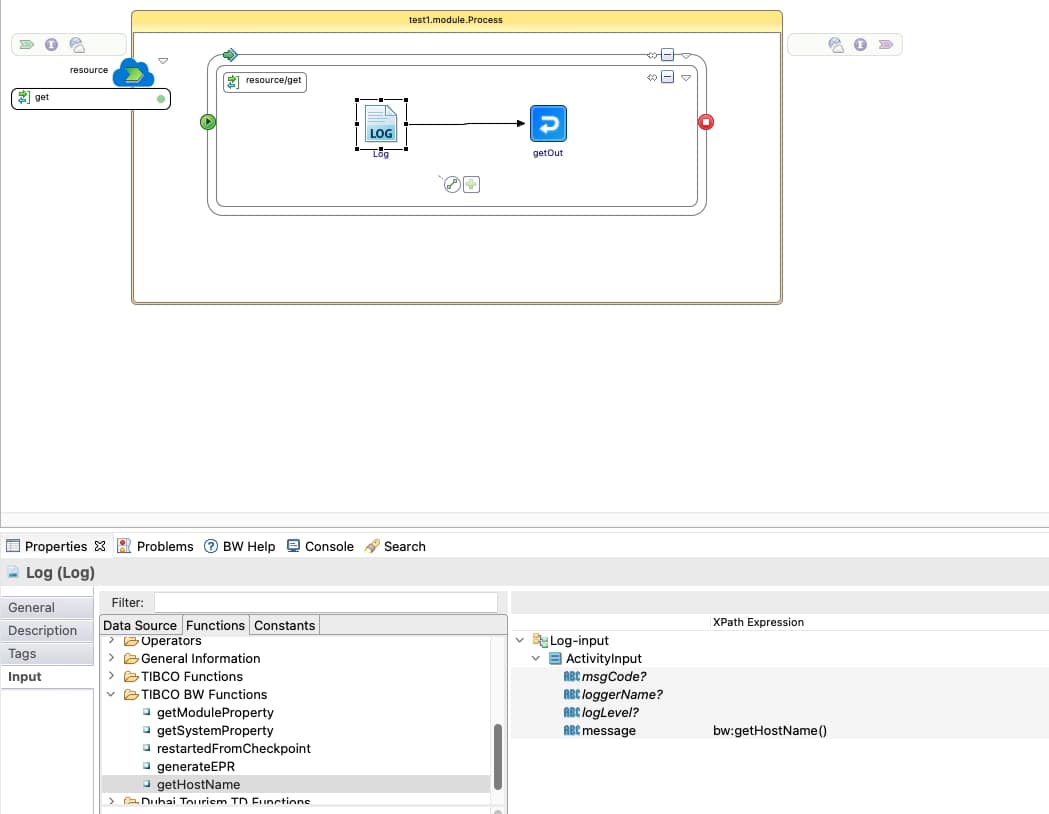
Task: Click the green process start node
Action: pos(207,121)
